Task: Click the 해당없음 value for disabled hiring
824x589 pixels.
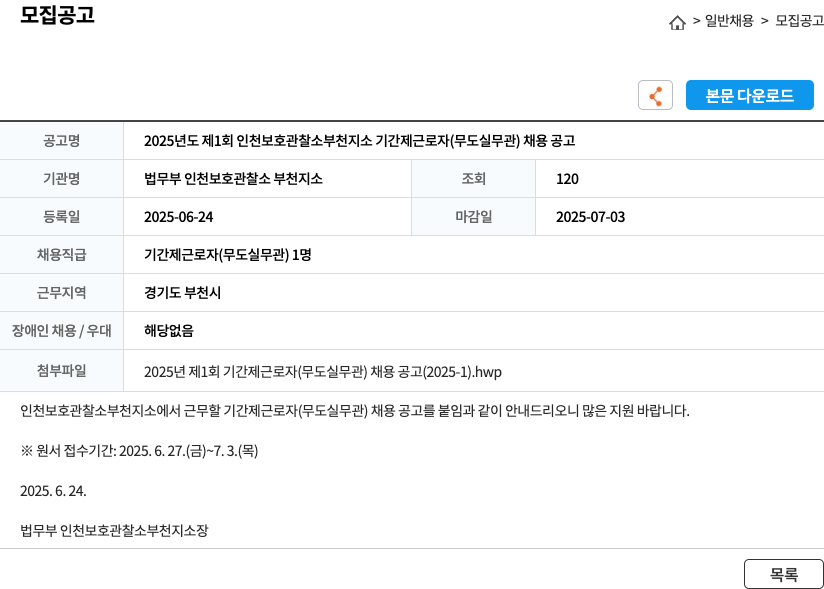Action: pyautogui.click(x=169, y=330)
